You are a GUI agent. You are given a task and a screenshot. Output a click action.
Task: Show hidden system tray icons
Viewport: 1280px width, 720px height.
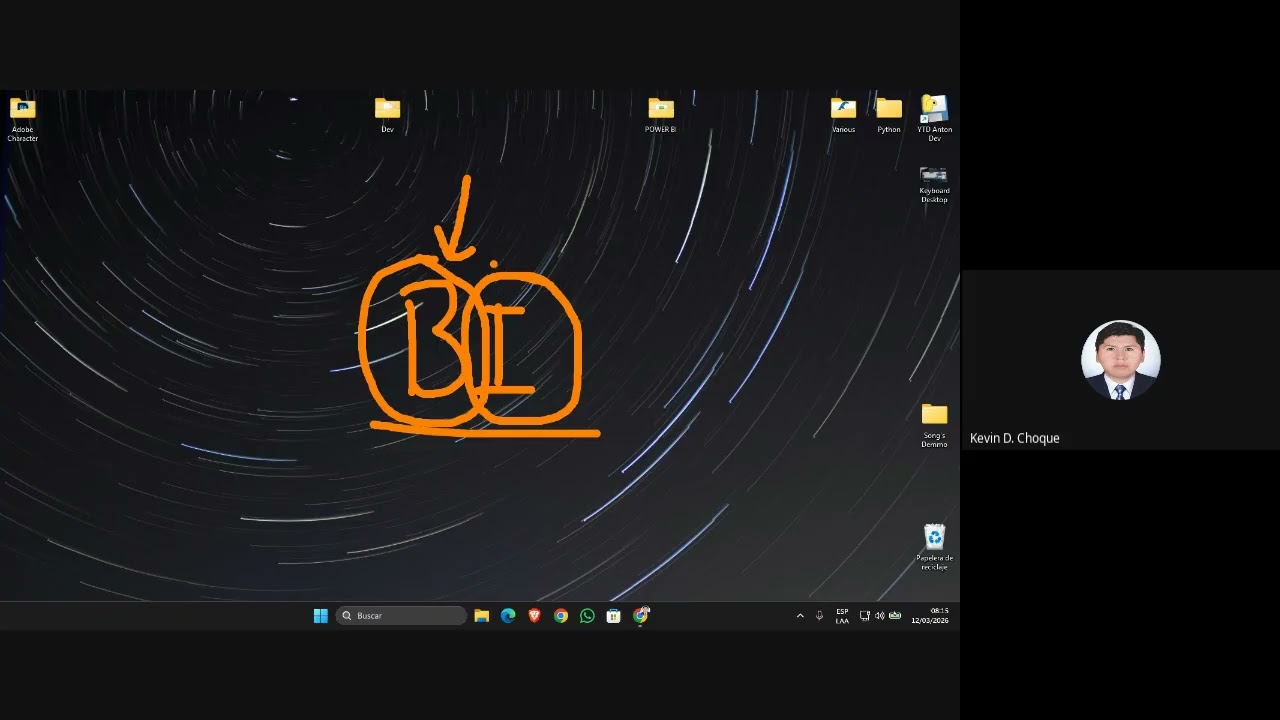coord(800,616)
